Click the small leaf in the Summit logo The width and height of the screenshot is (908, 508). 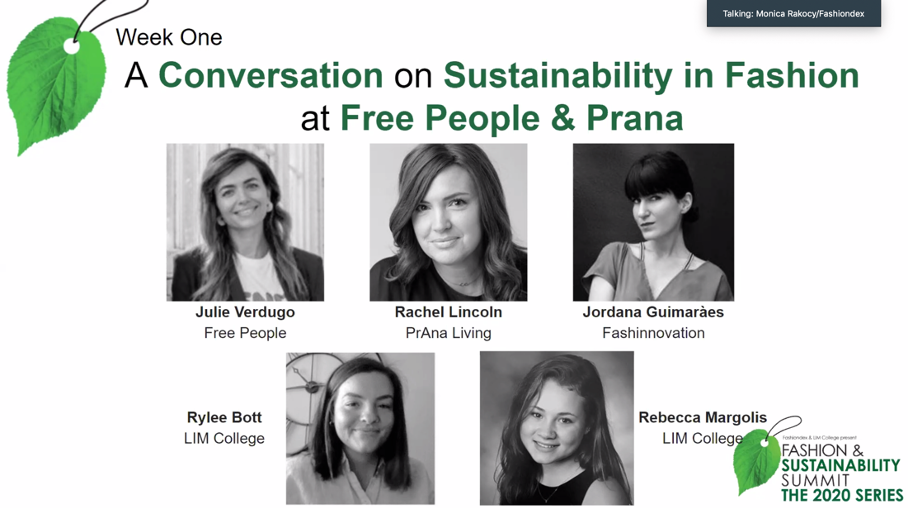(x=755, y=461)
